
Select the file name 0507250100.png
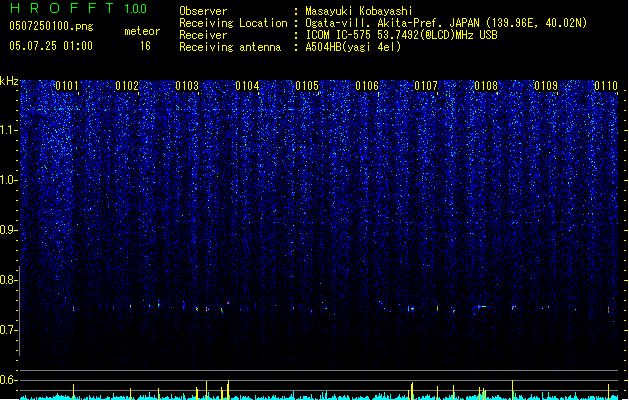tap(51, 26)
